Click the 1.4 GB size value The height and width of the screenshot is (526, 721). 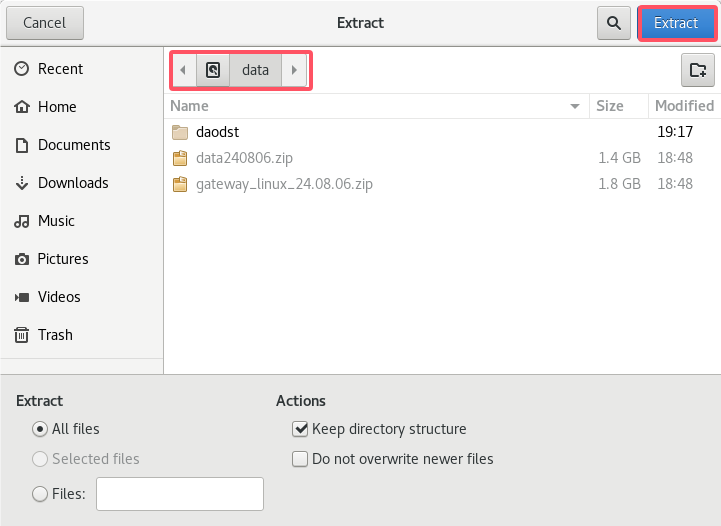[x=619, y=158]
